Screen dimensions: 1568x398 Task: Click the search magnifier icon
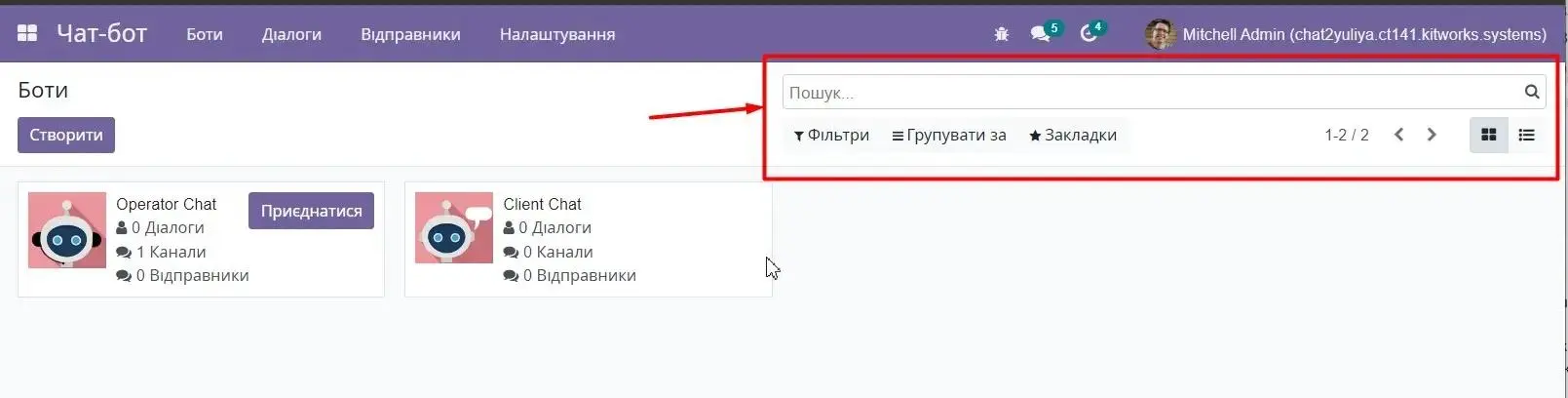click(1532, 92)
